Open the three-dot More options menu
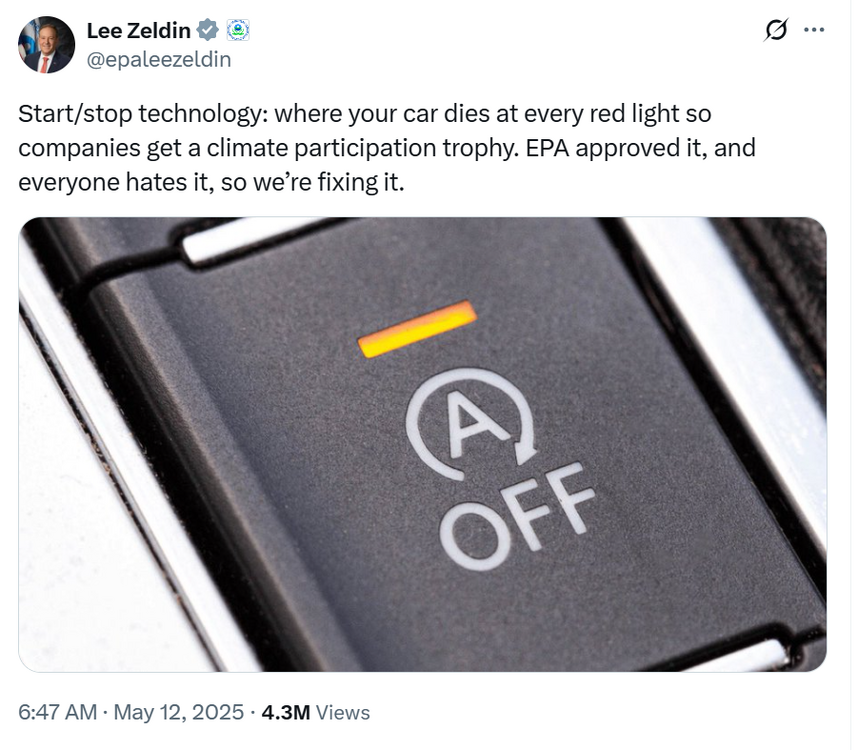This screenshot has width=858, height=750. [814, 30]
